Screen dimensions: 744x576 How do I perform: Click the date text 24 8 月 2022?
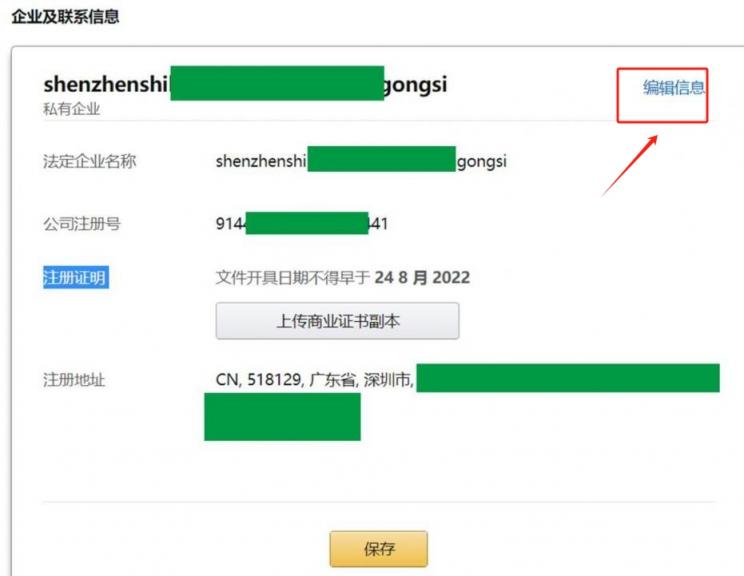tap(422, 278)
